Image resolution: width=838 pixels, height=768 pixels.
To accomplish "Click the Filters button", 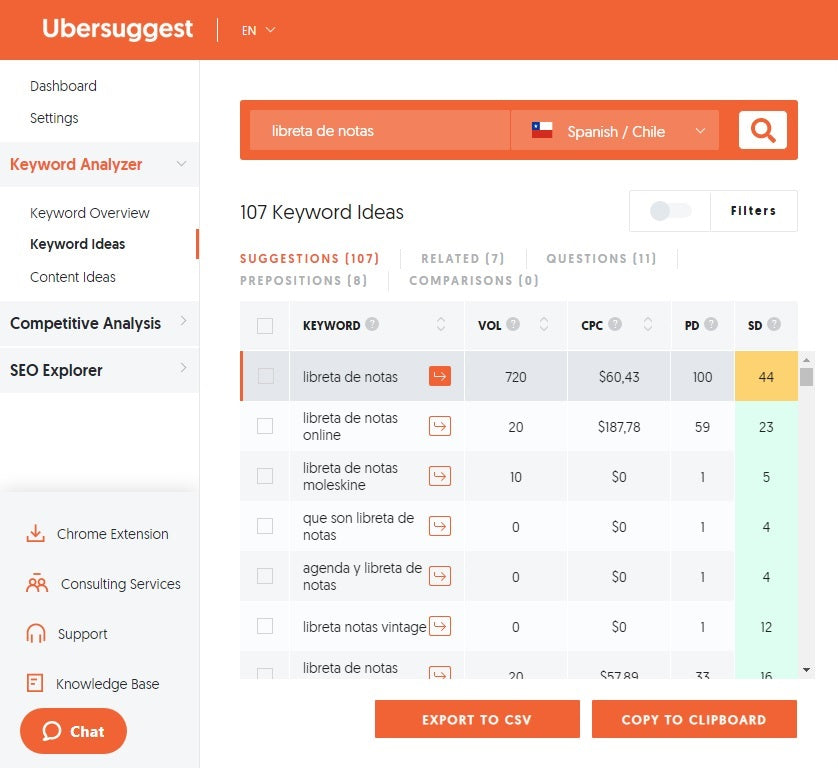I will click(754, 211).
